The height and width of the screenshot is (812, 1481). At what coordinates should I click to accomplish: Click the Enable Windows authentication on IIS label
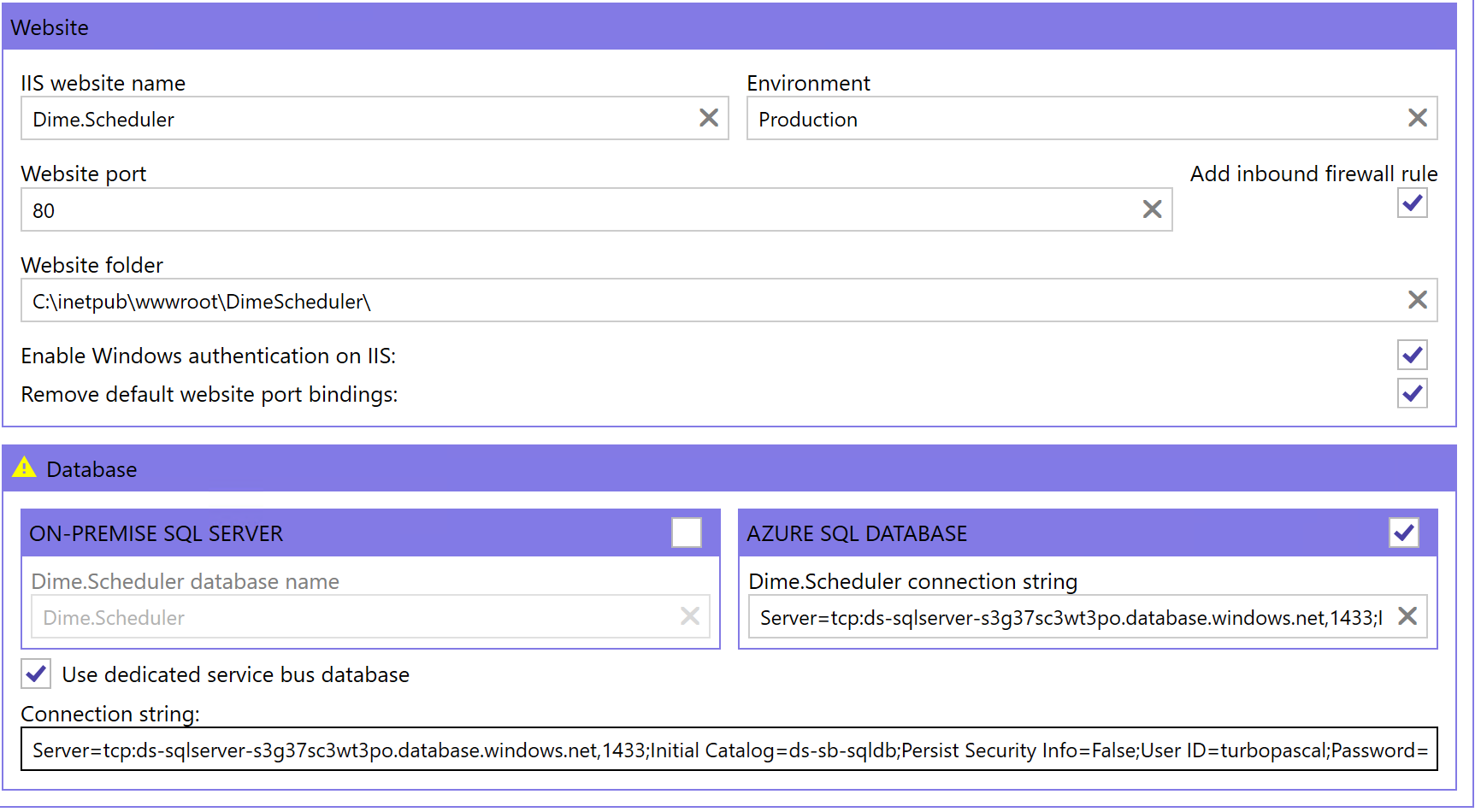tap(208, 356)
